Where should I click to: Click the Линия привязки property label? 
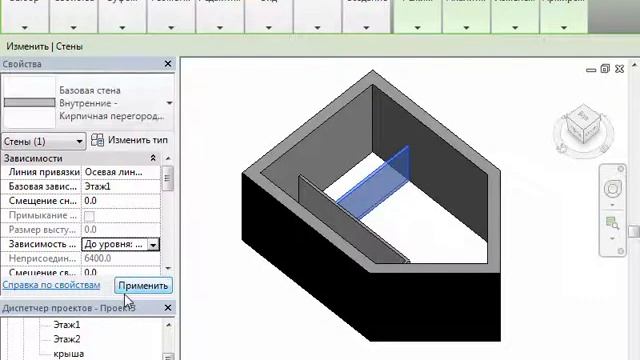[x=44, y=172]
